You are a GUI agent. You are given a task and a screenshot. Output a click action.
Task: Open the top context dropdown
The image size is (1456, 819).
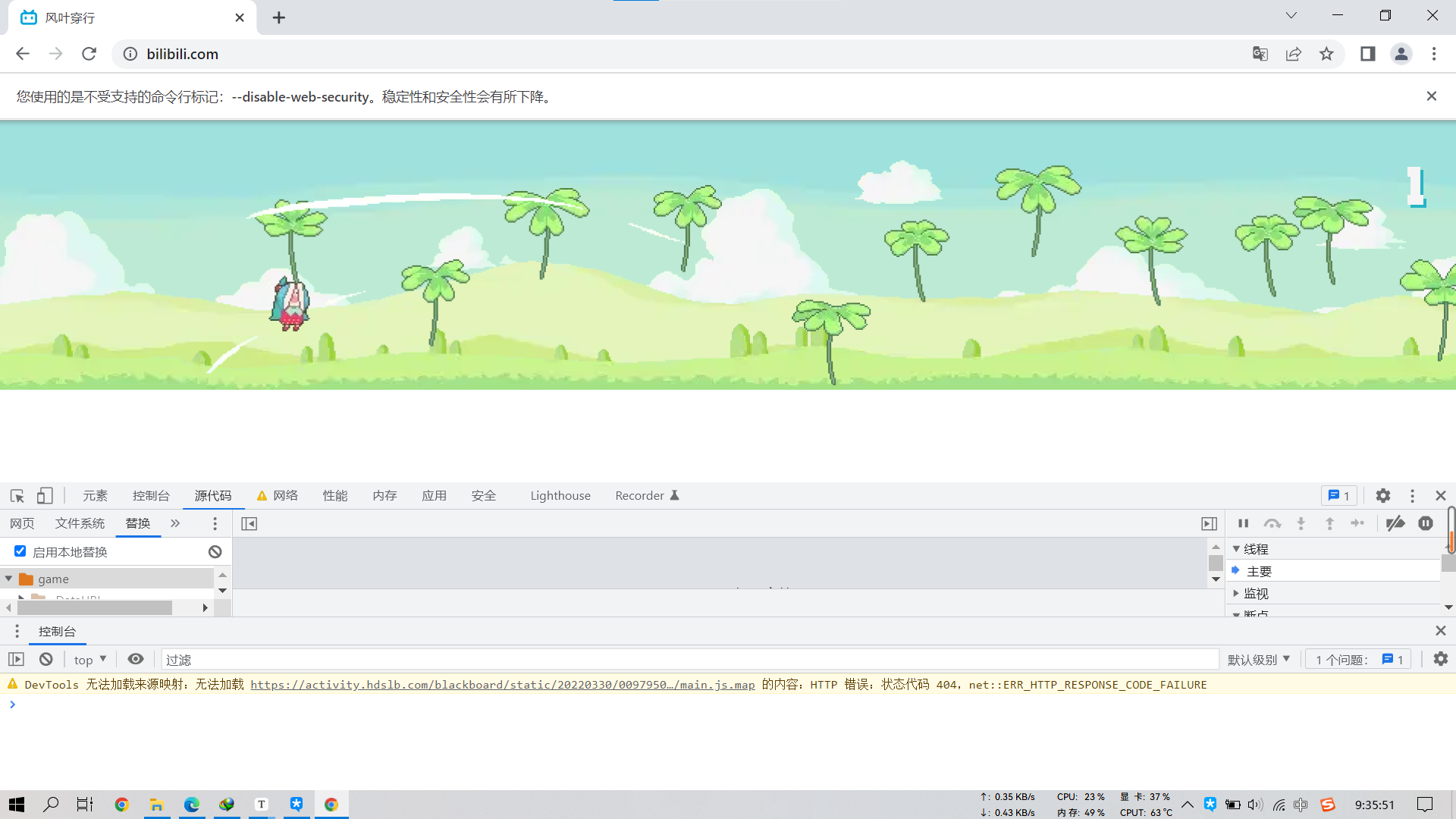pos(90,660)
